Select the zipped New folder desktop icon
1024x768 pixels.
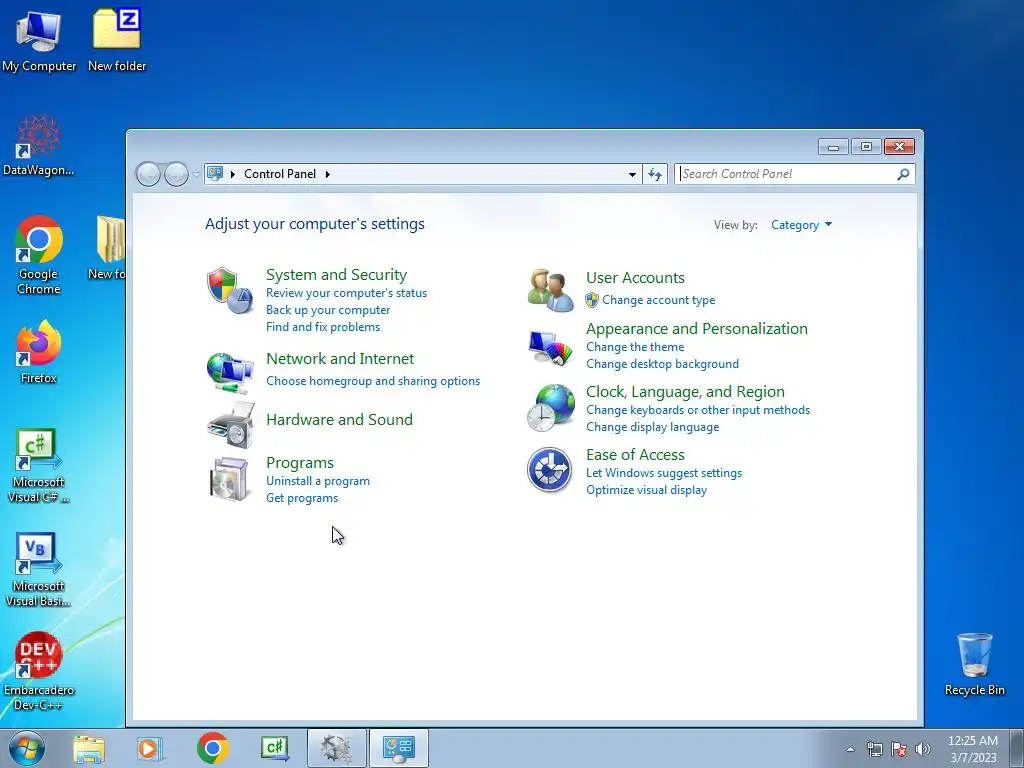[x=117, y=40]
